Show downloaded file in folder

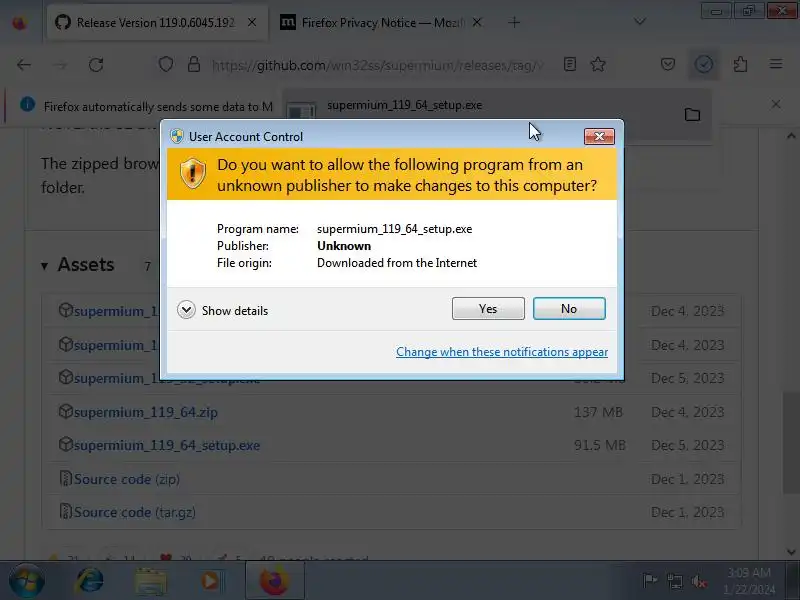click(x=692, y=114)
